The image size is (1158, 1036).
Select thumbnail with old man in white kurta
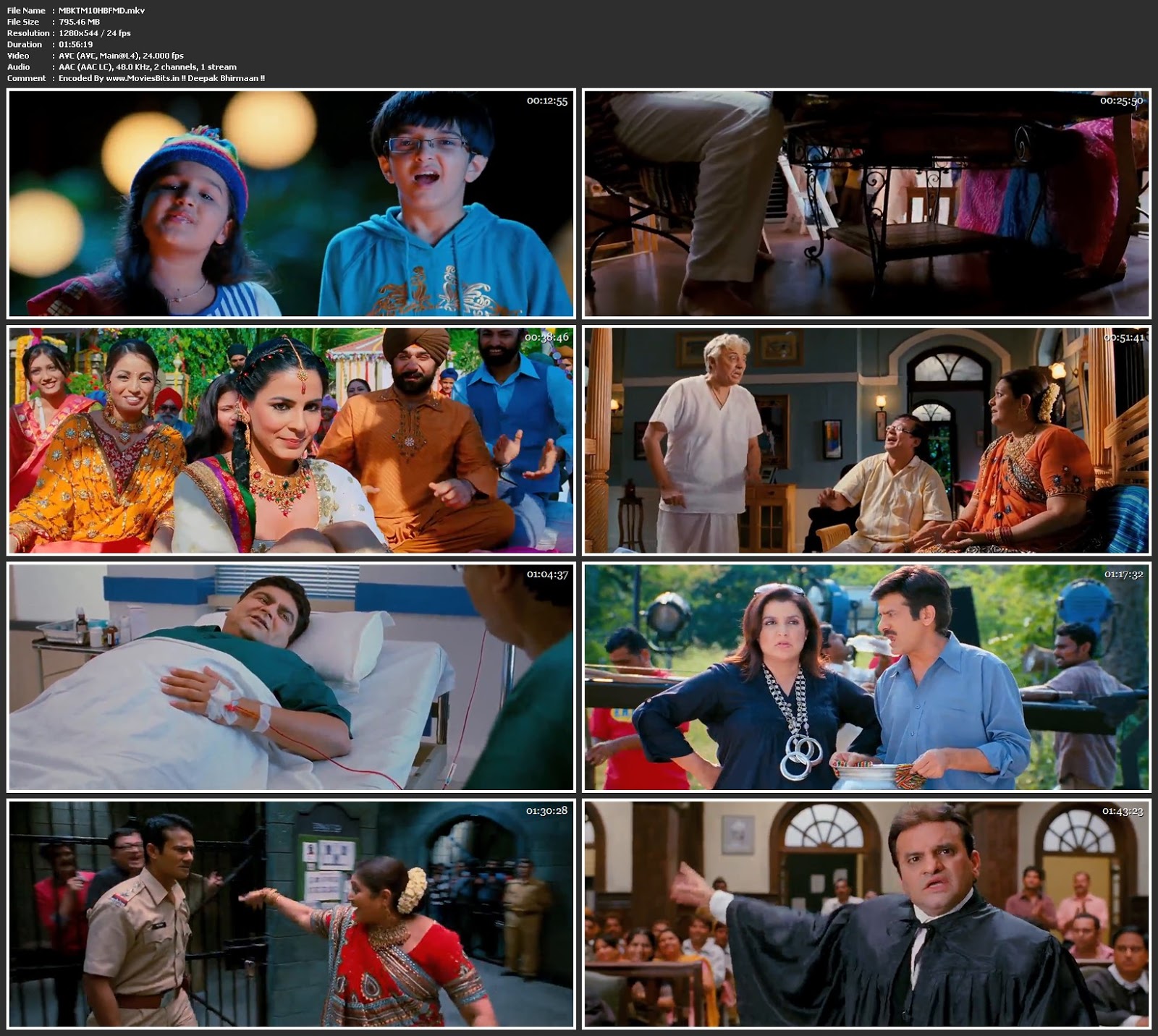(866, 440)
